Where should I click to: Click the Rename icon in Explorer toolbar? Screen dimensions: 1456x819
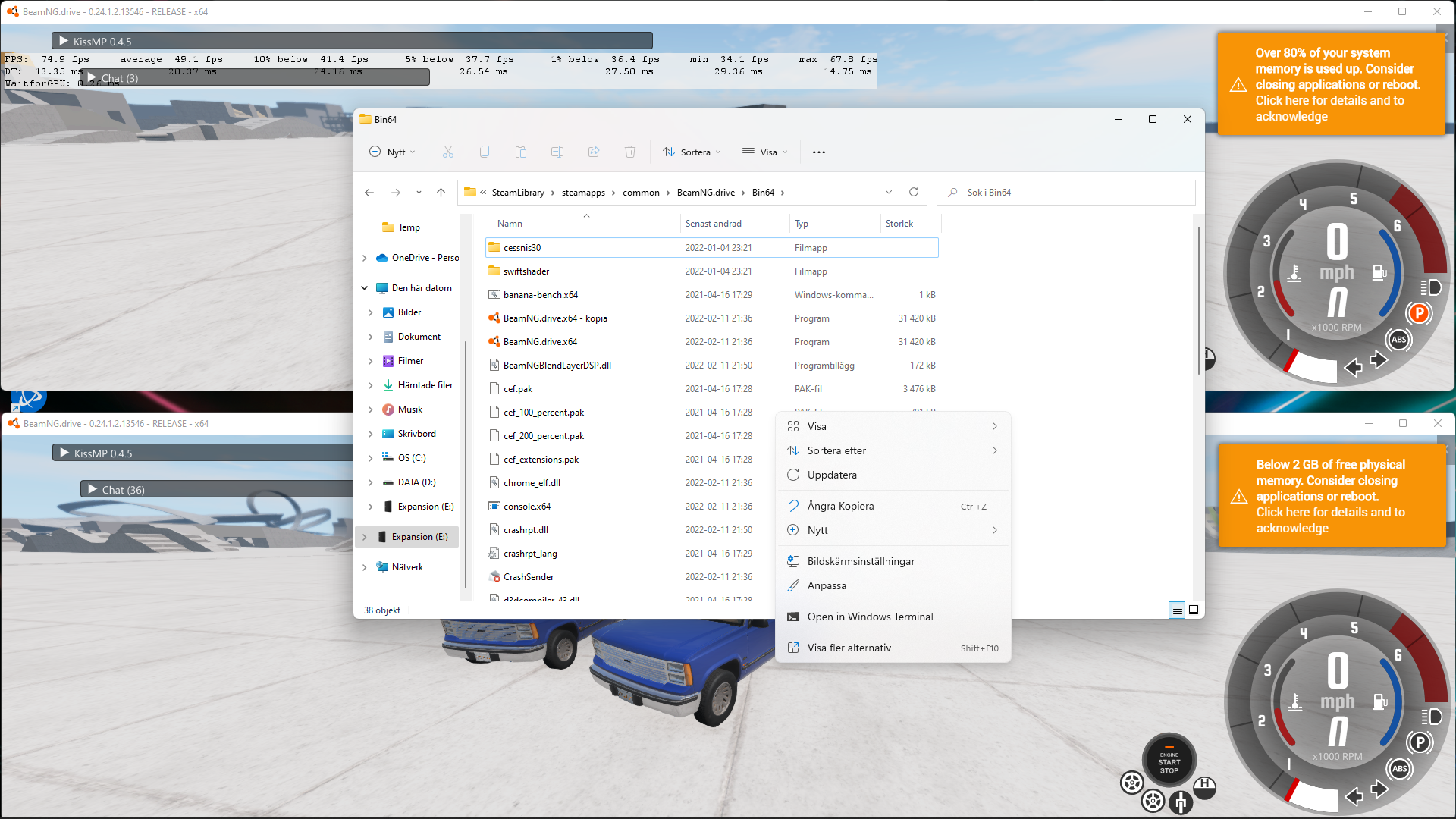point(557,152)
